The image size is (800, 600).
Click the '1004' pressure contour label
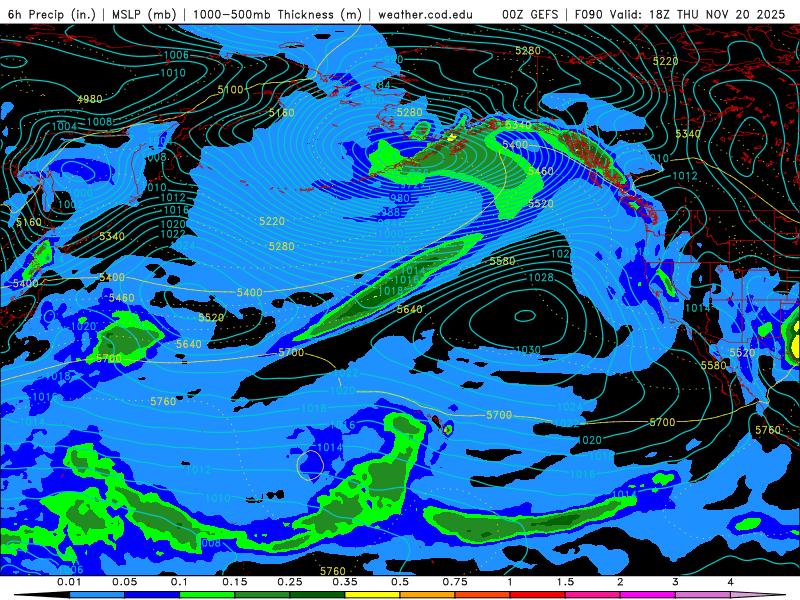coord(64,126)
